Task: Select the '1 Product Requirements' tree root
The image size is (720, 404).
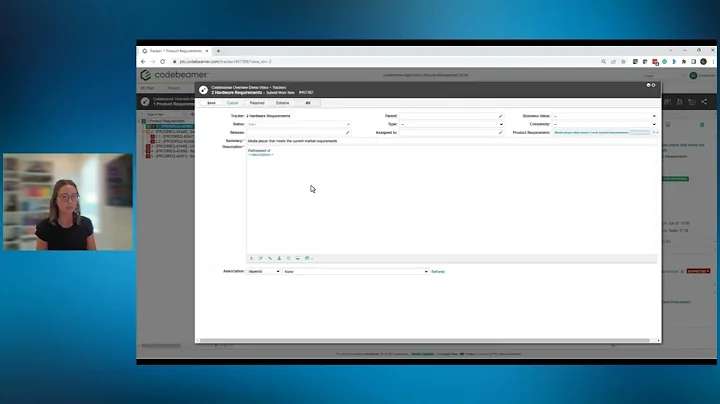Action: click(x=166, y=121)
